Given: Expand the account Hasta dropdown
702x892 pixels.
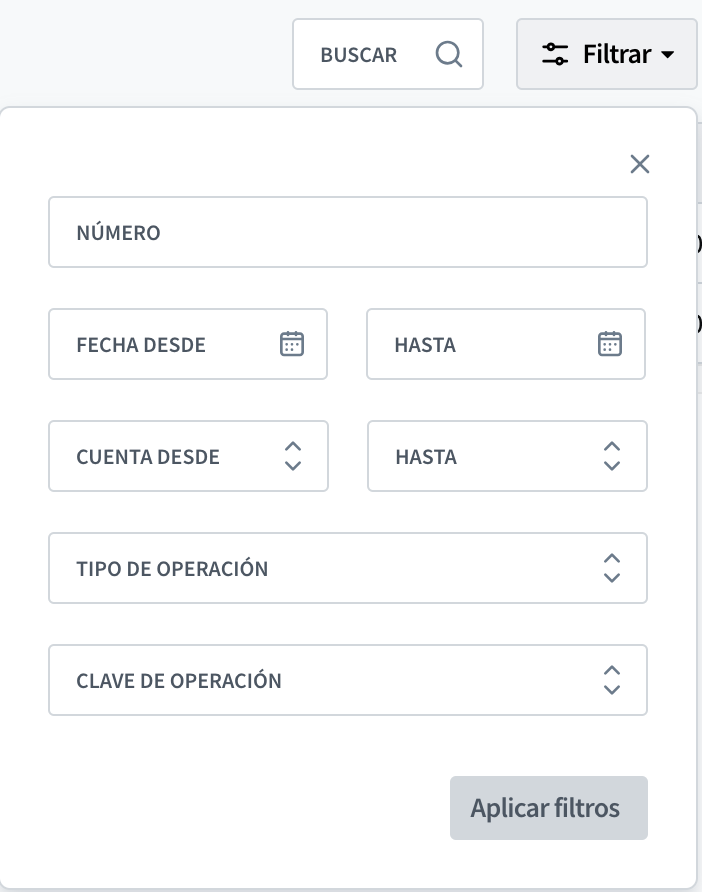Looking at the screenshot, I should tap(507, 456).
